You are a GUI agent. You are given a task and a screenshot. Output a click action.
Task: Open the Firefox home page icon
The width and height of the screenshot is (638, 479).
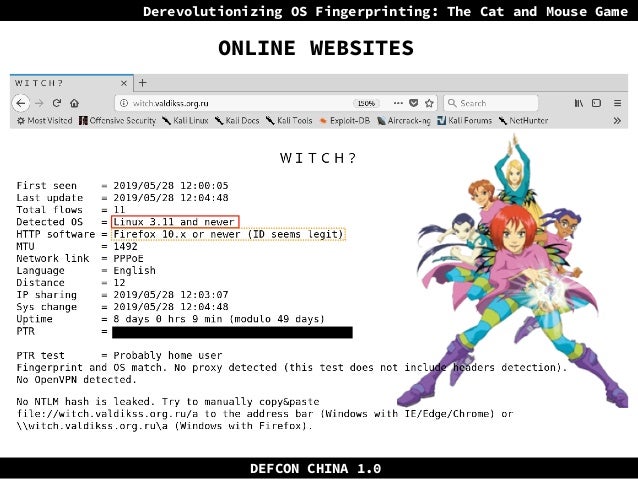74,103
